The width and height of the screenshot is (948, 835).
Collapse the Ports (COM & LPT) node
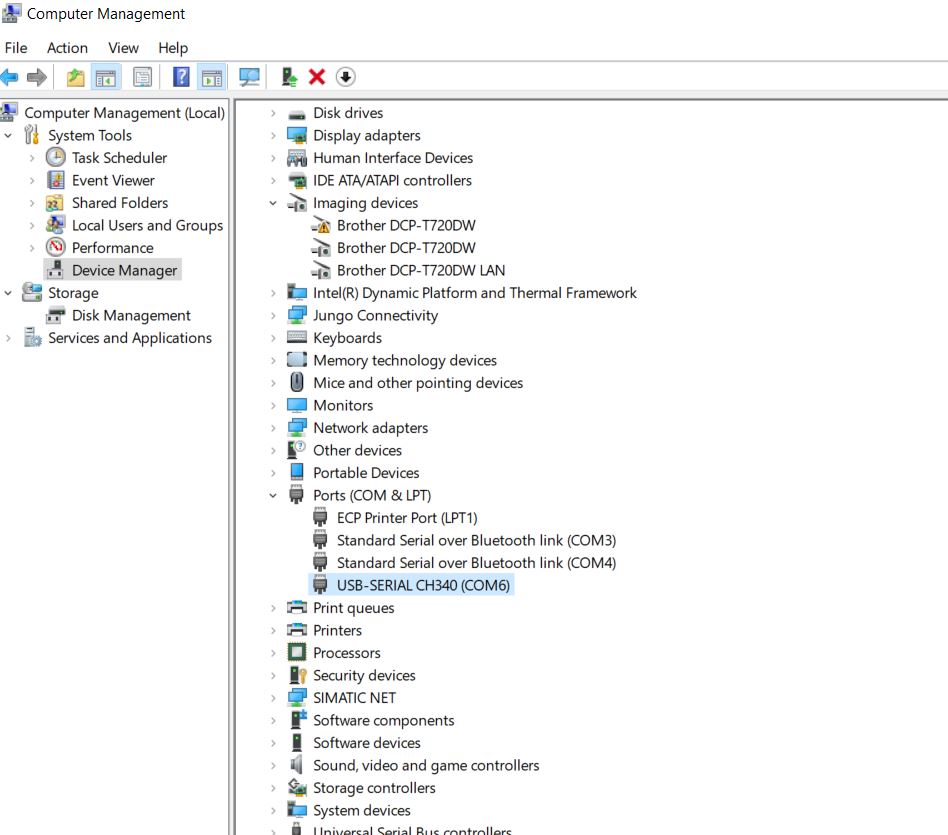pos(273,495)
